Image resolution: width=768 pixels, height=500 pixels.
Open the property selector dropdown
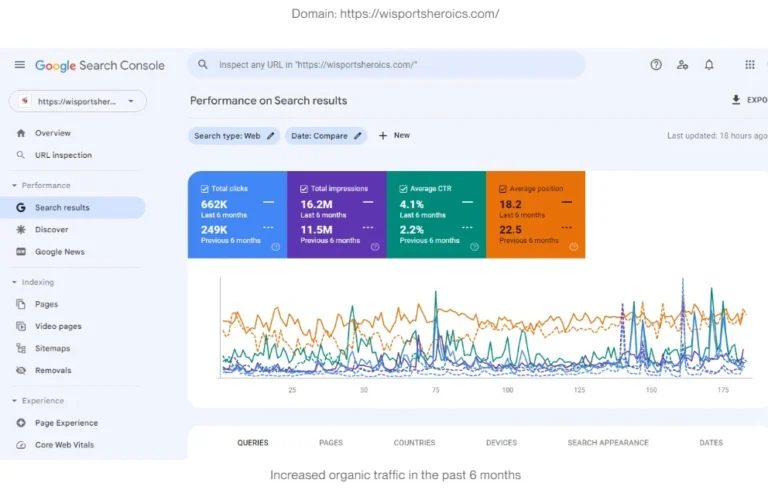(x=77, y=101)
